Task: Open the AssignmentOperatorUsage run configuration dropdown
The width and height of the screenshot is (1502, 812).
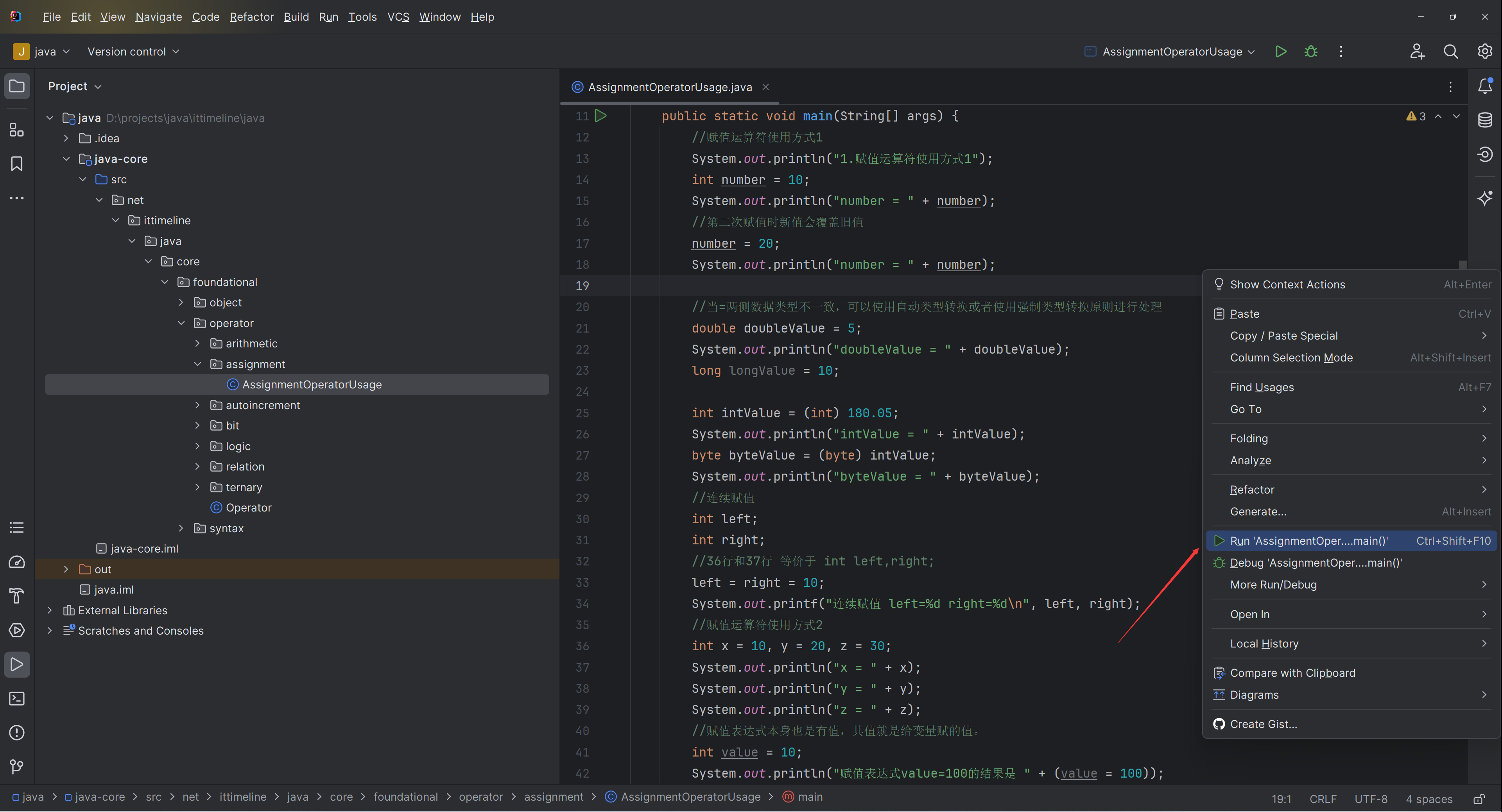Action: tap(1170, 51)
